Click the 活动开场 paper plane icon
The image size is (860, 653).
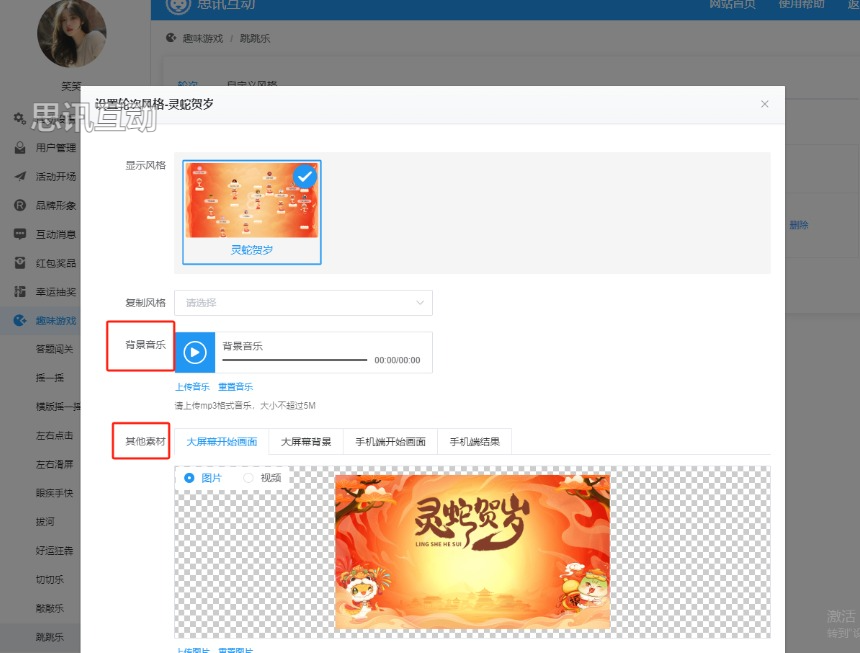click(20, 176)
